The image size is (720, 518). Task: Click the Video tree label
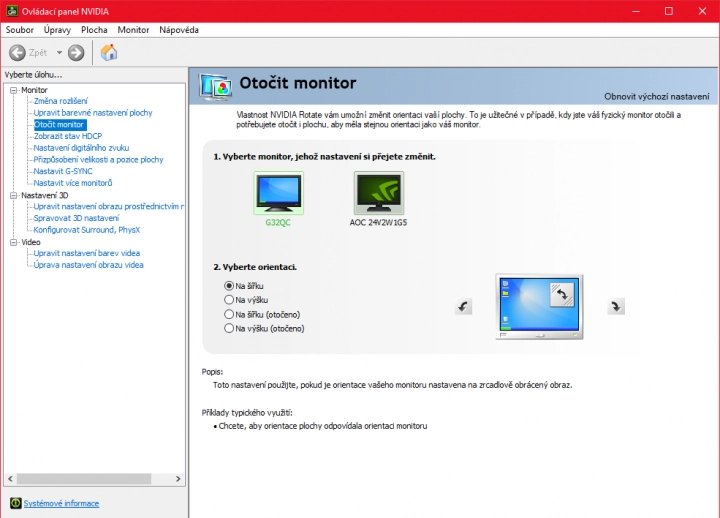[x=31, y=242]
